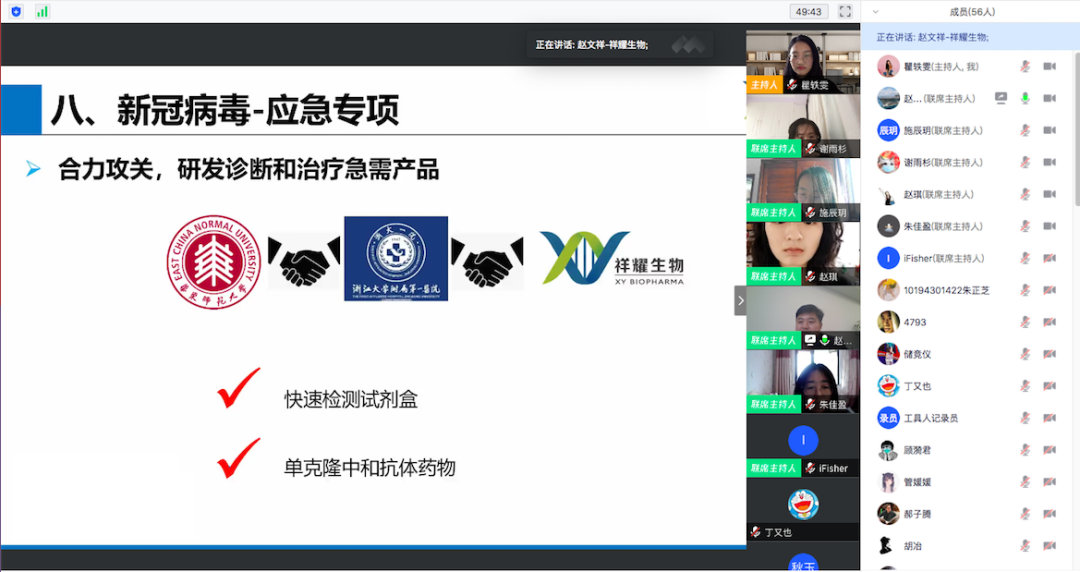The image size is (1080, 572).
Task: Click 4793 disabled camera icon
Action: [1049, 322]
